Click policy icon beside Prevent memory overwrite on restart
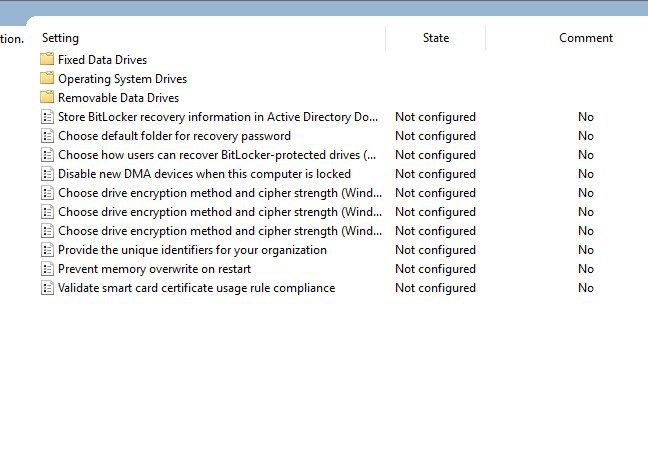Screen dimensions: 648x468 pyautogui.click(x=48, y=269)
